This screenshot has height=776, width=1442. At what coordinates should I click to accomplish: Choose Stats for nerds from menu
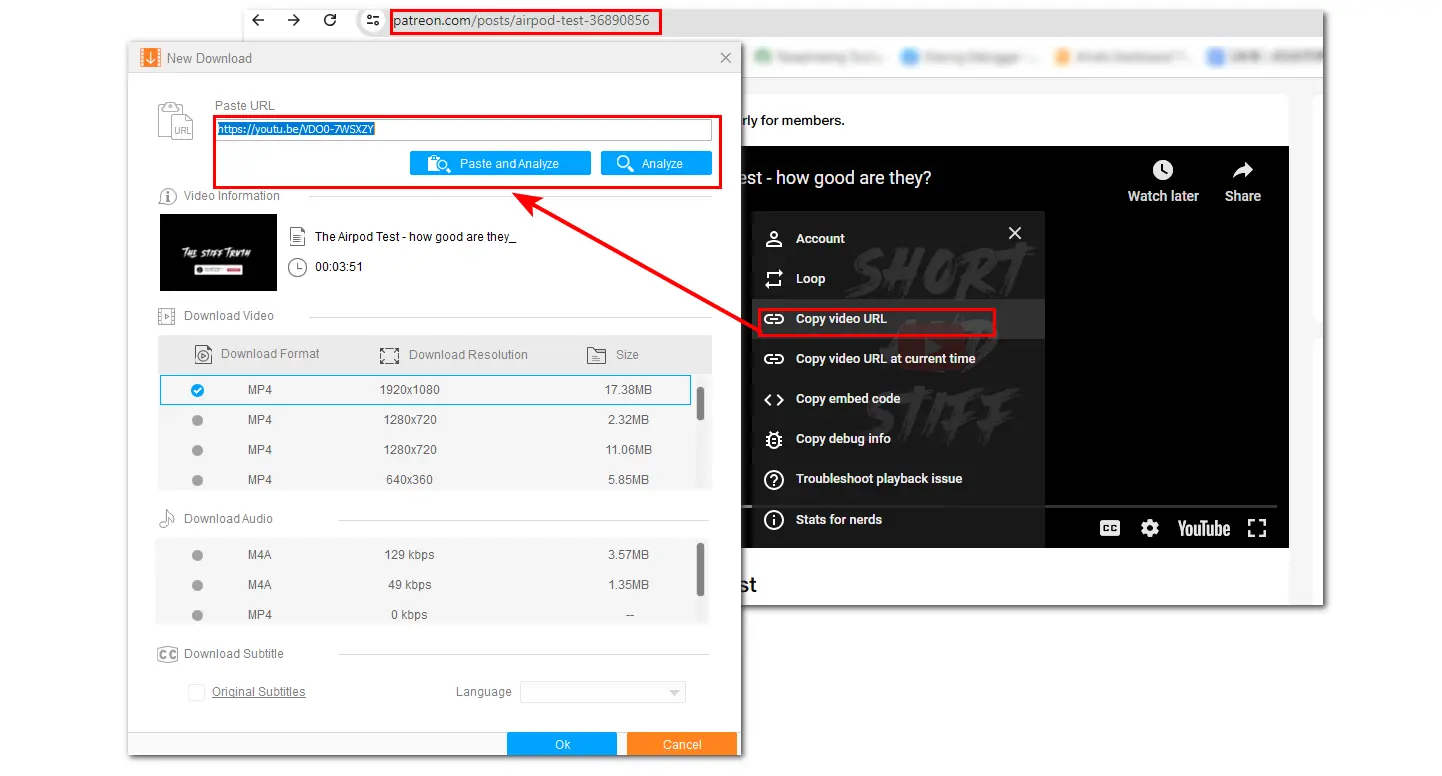pyautogui.click(x=838, y=520)
